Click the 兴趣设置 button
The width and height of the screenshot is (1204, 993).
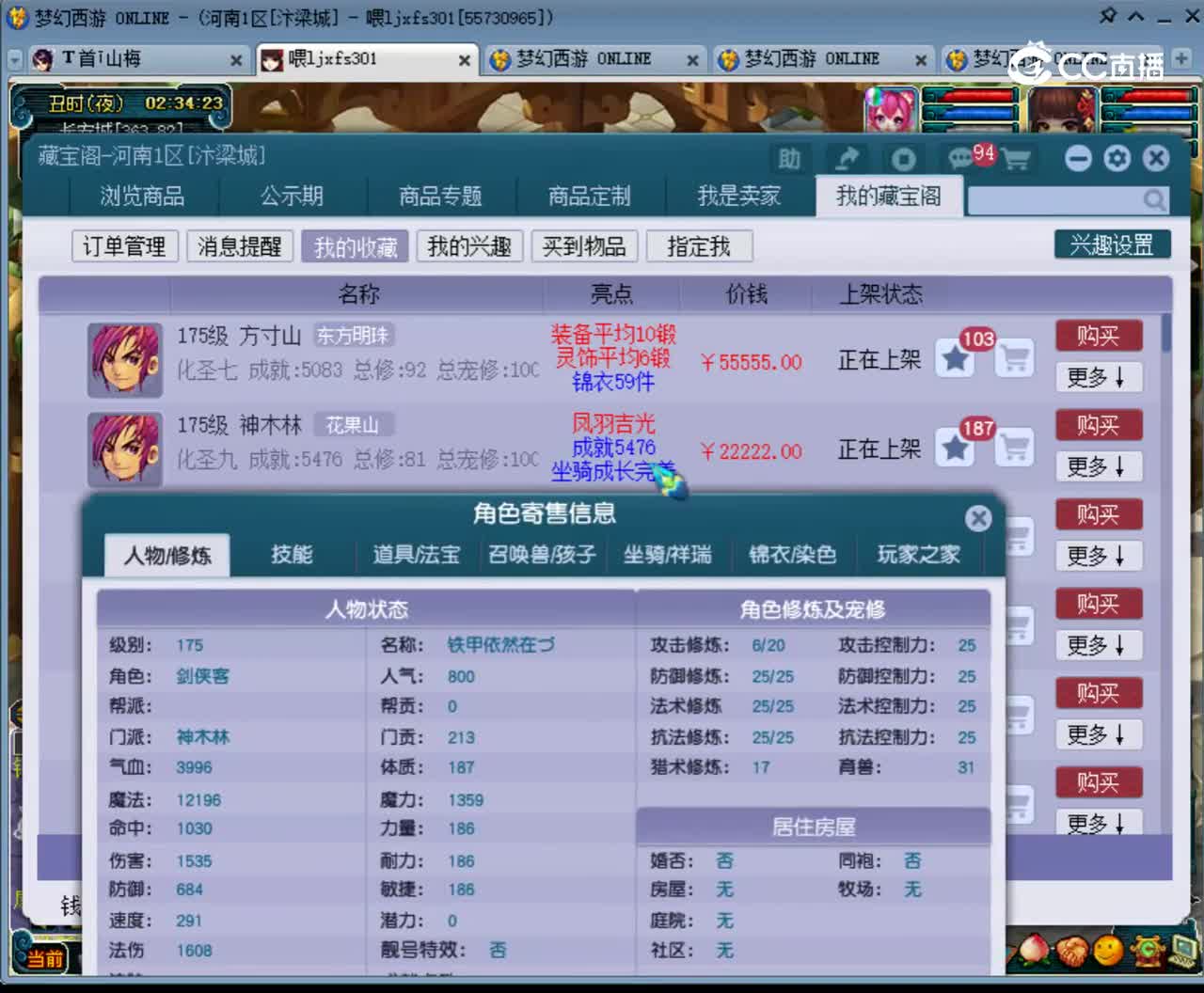tap(1112, 244)
